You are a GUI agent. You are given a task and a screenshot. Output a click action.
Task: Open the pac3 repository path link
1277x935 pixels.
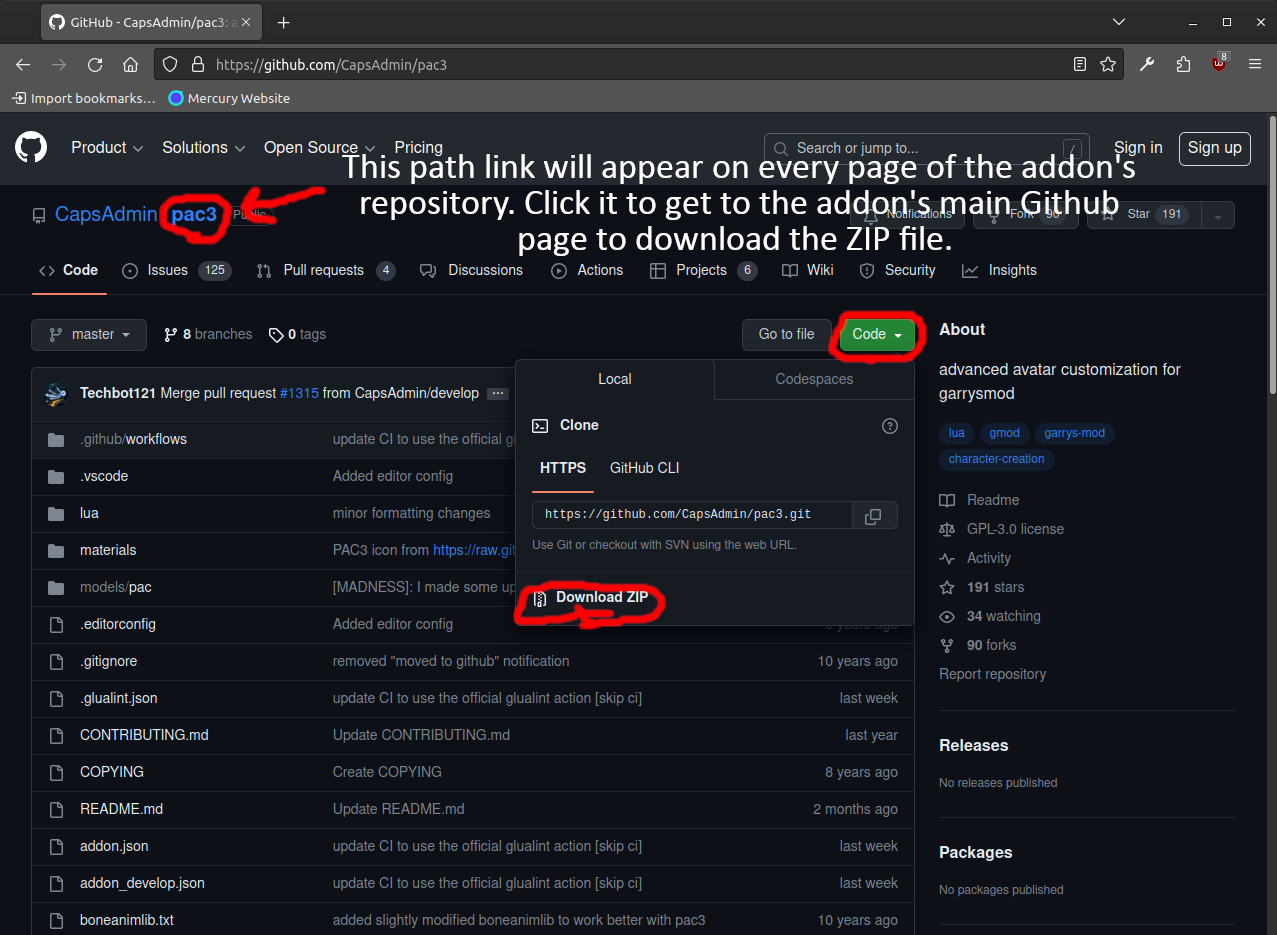point(194,214)
